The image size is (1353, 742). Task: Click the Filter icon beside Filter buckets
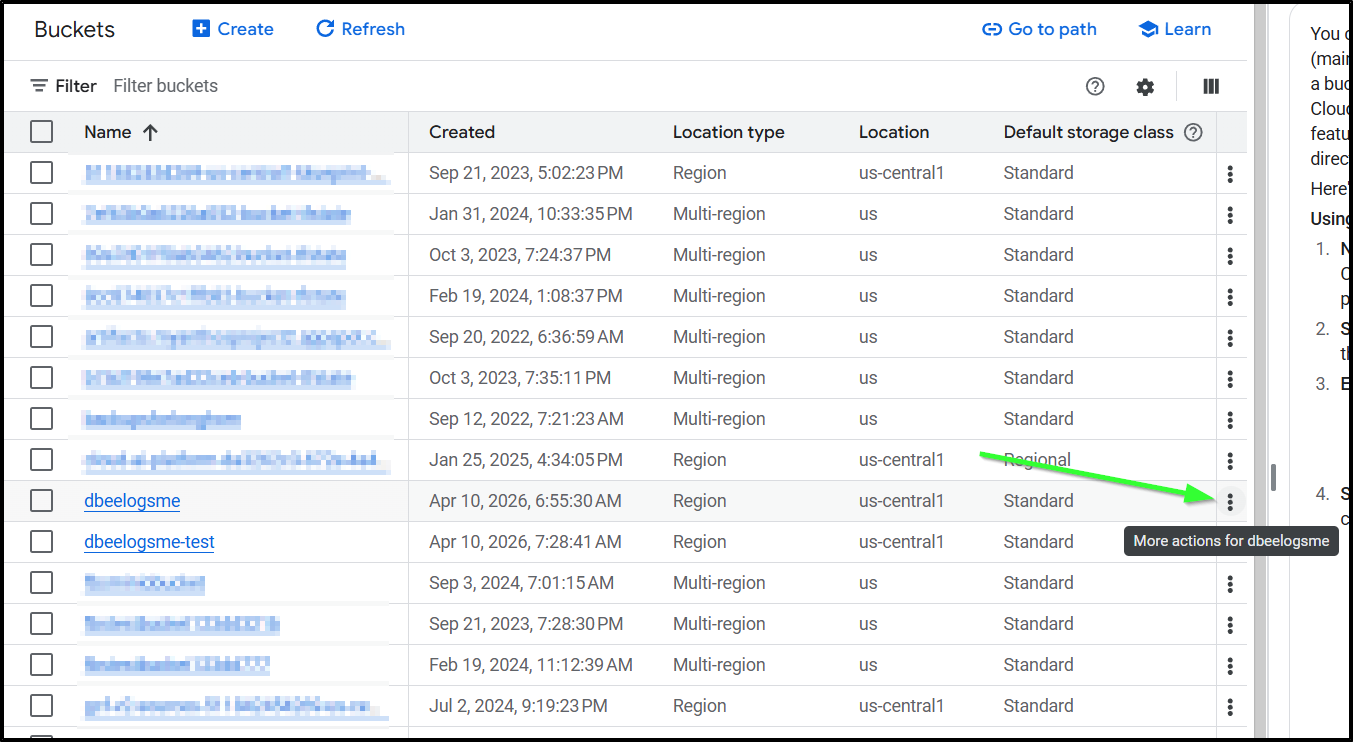point(40,86)
